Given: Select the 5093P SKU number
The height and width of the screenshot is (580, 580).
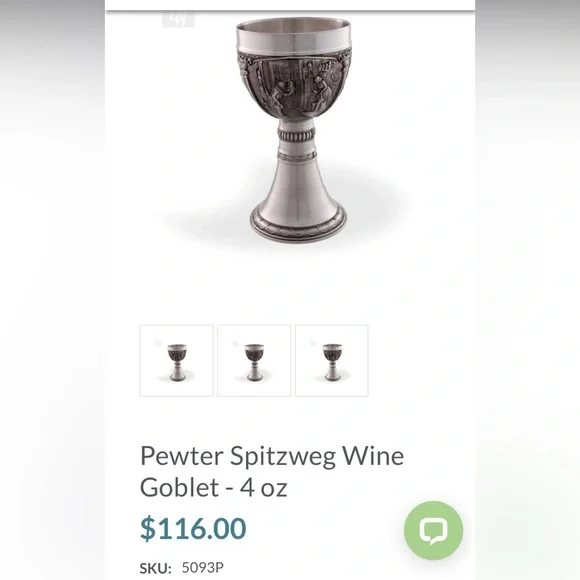Looking at the screenshot, I should [203, 567].
